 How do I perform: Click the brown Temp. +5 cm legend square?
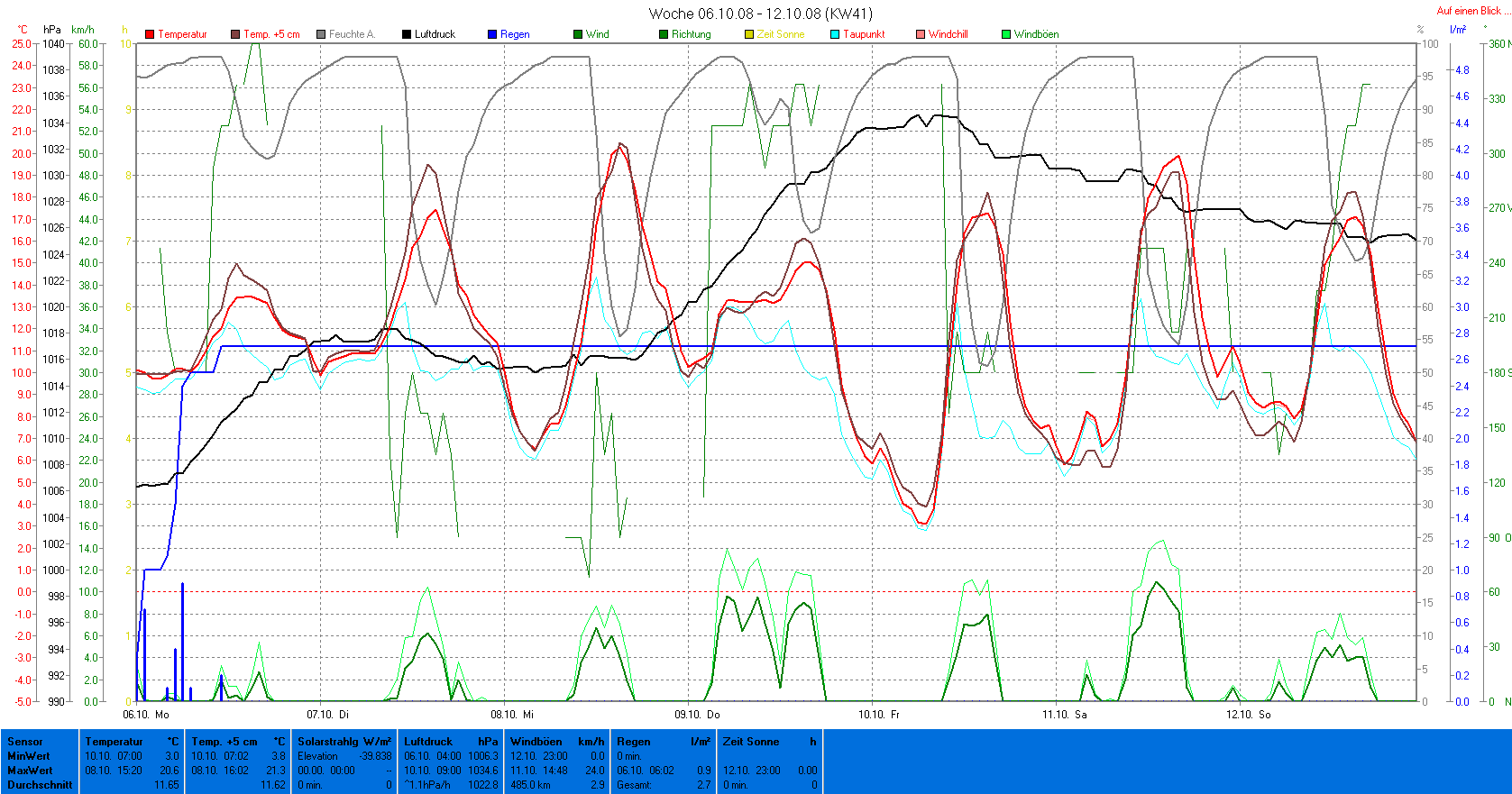tap(235, 34)
